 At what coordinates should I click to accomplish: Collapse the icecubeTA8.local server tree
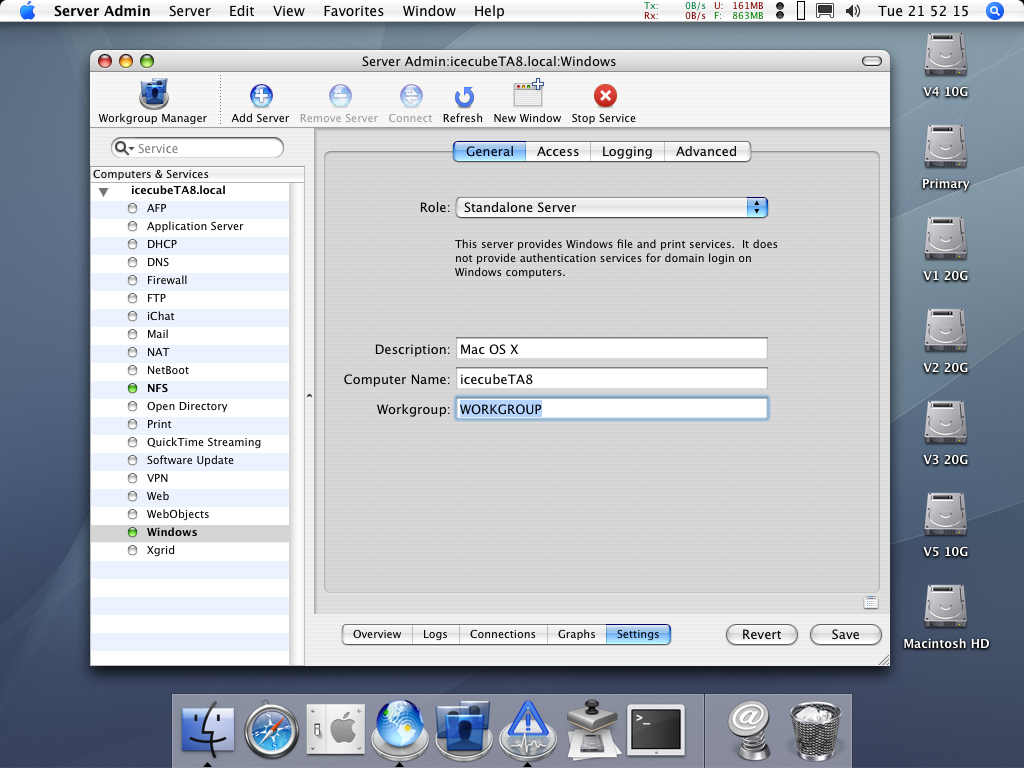[103, 192]
